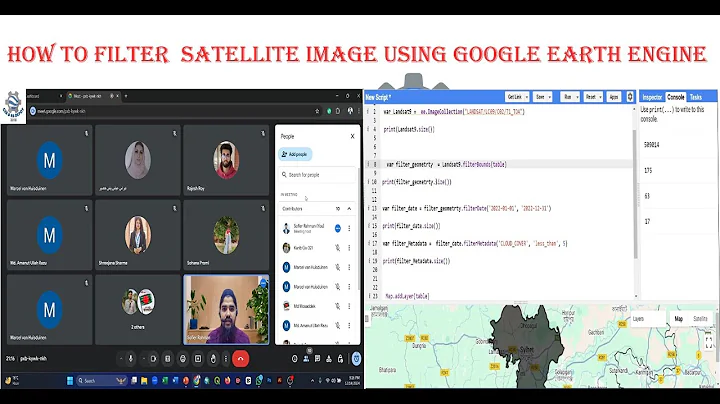The width and height of the screenshot is (720, 404).
Task: Toggle captions in Meet
Action: tap(168, 359)
